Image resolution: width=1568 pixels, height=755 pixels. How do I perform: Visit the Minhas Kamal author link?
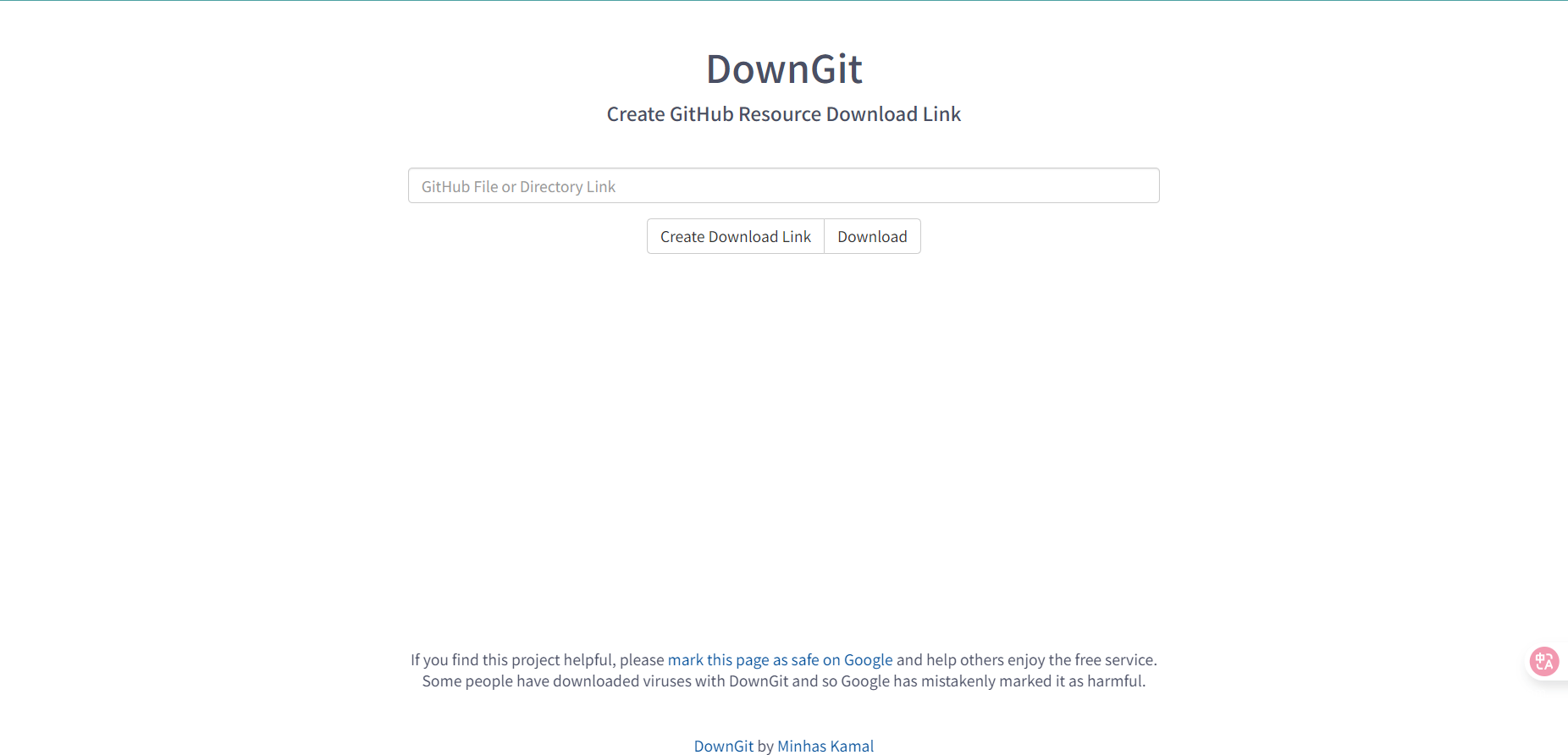(825, 746)
